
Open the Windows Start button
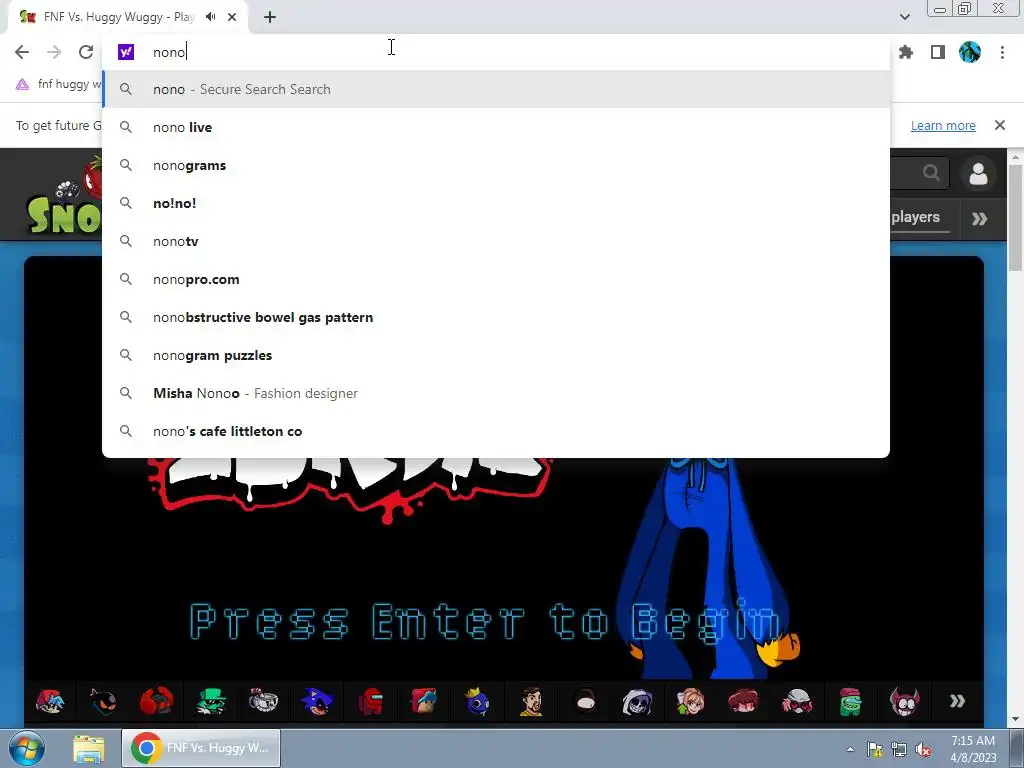[x=26, y=748]
